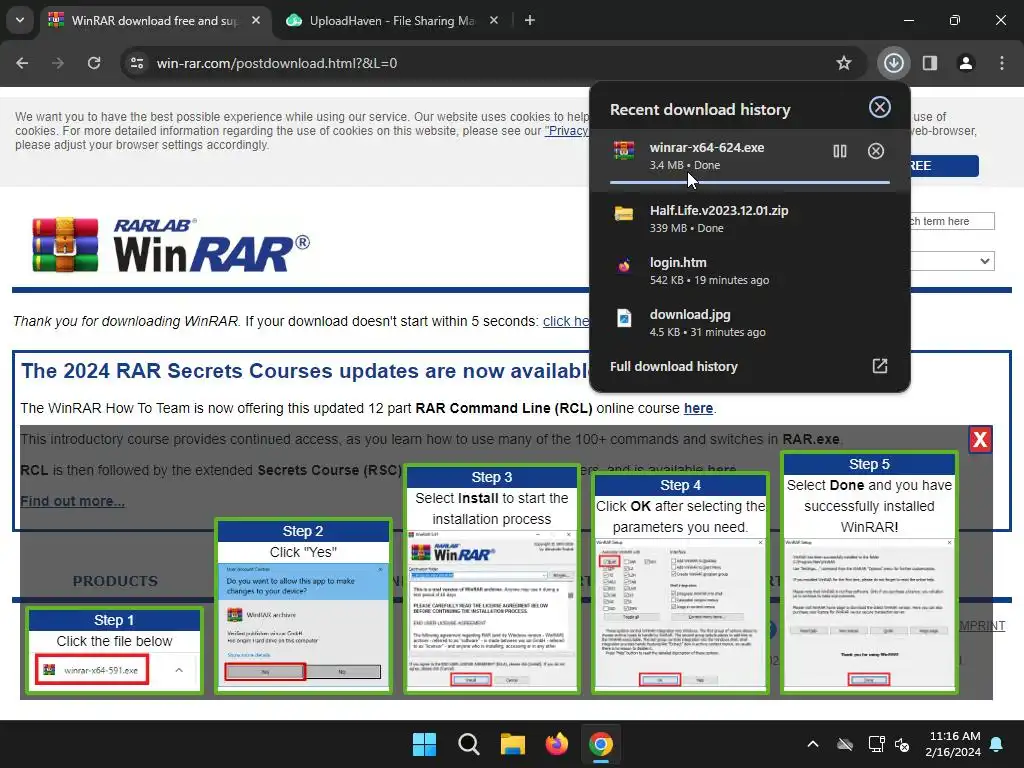Open network settings tray icon

click(876, 744)
